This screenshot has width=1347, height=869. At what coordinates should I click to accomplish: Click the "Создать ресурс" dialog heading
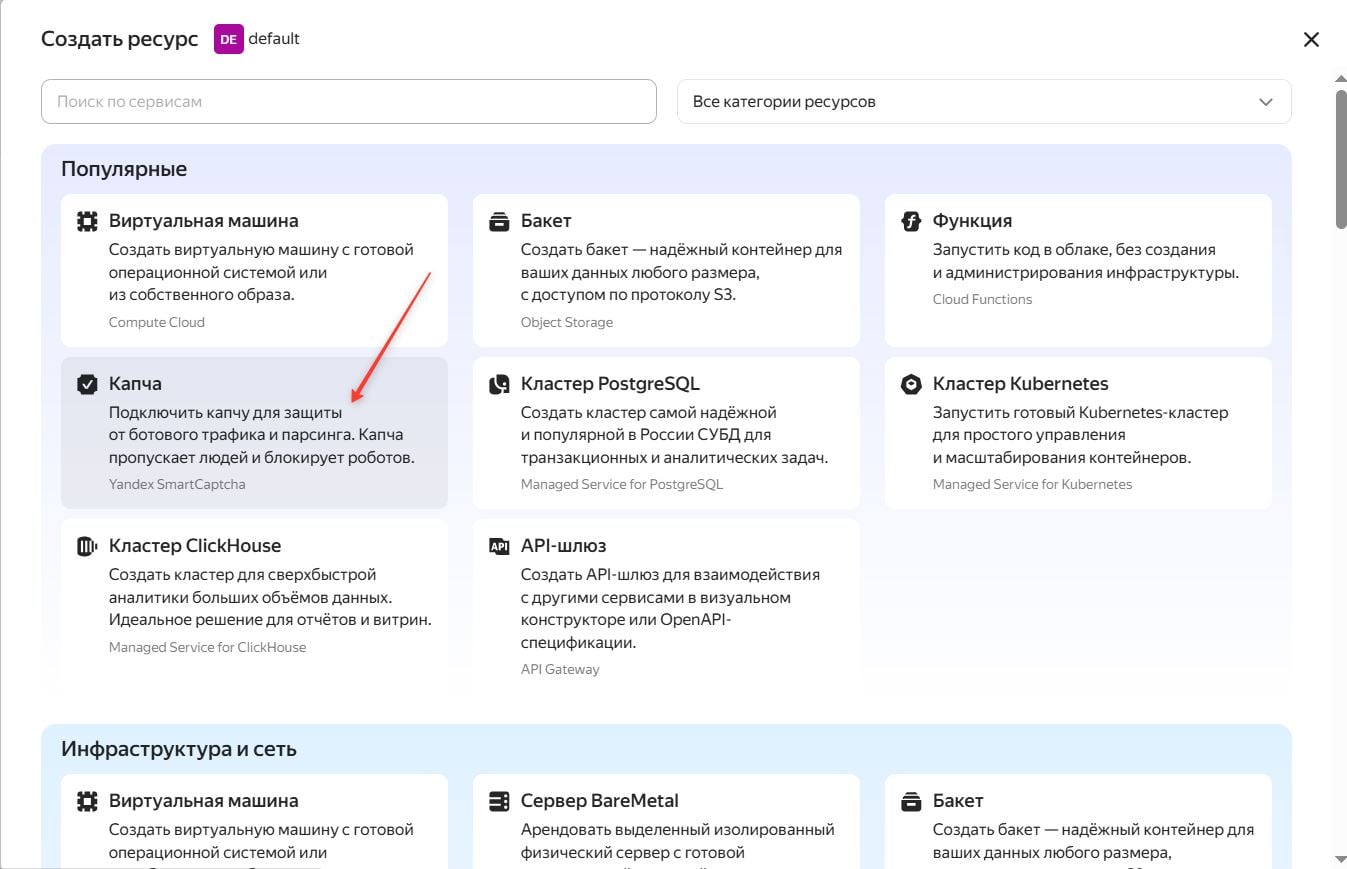click(120, 39)
